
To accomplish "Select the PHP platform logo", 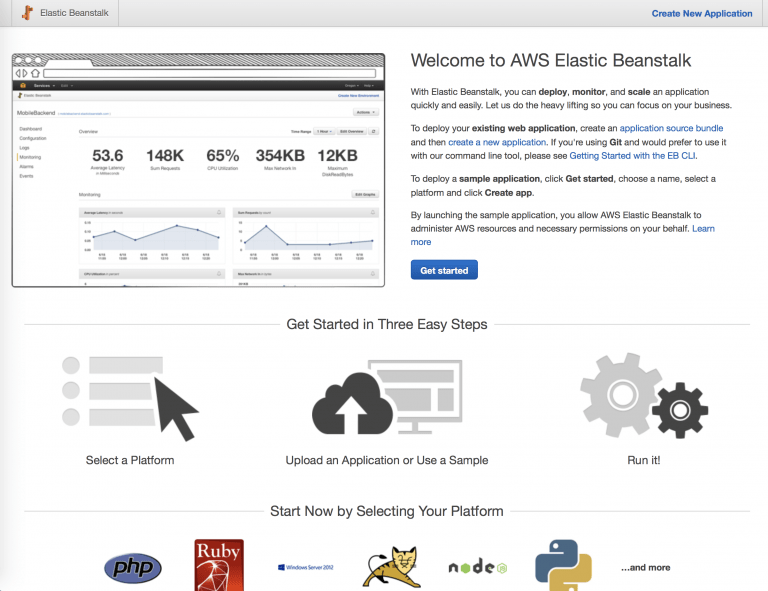I will coord(132,569).
